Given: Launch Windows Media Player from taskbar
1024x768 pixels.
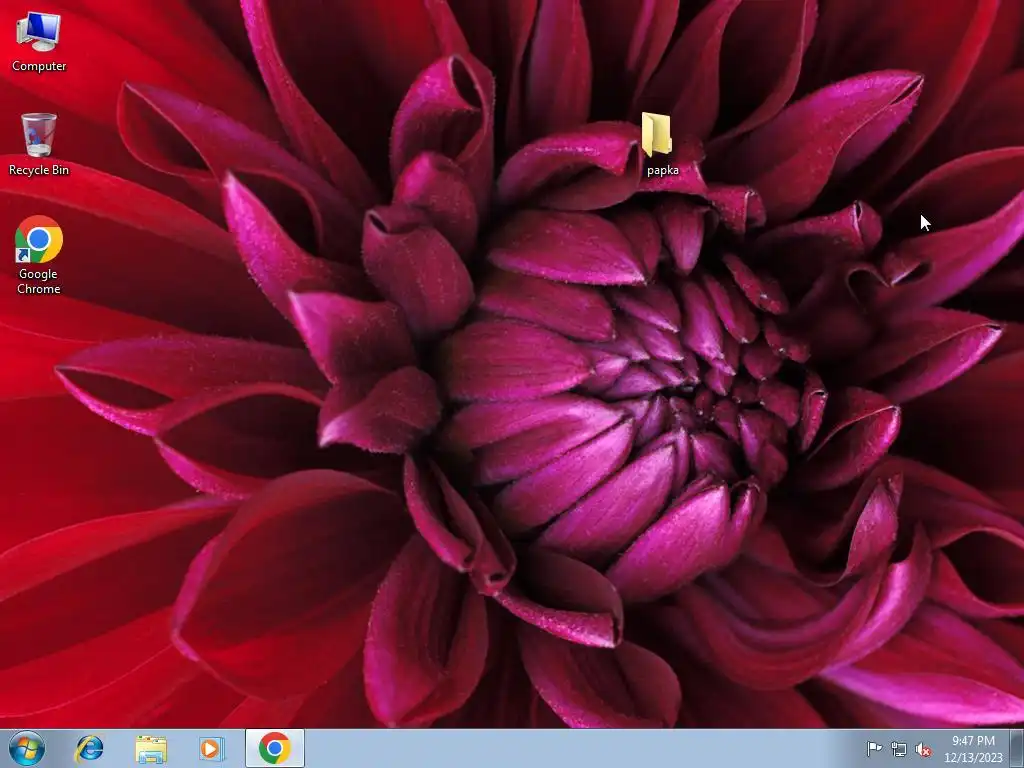Looking at the screenshot, I should 212,748.
